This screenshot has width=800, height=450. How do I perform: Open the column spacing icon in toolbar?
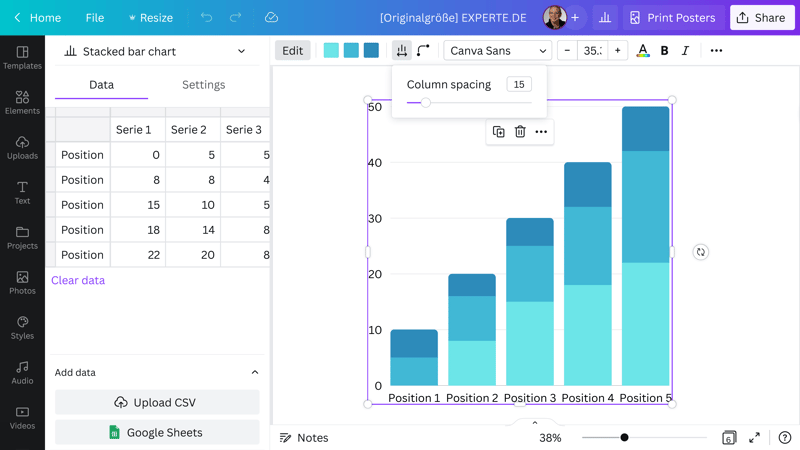(x=401, y=50)
